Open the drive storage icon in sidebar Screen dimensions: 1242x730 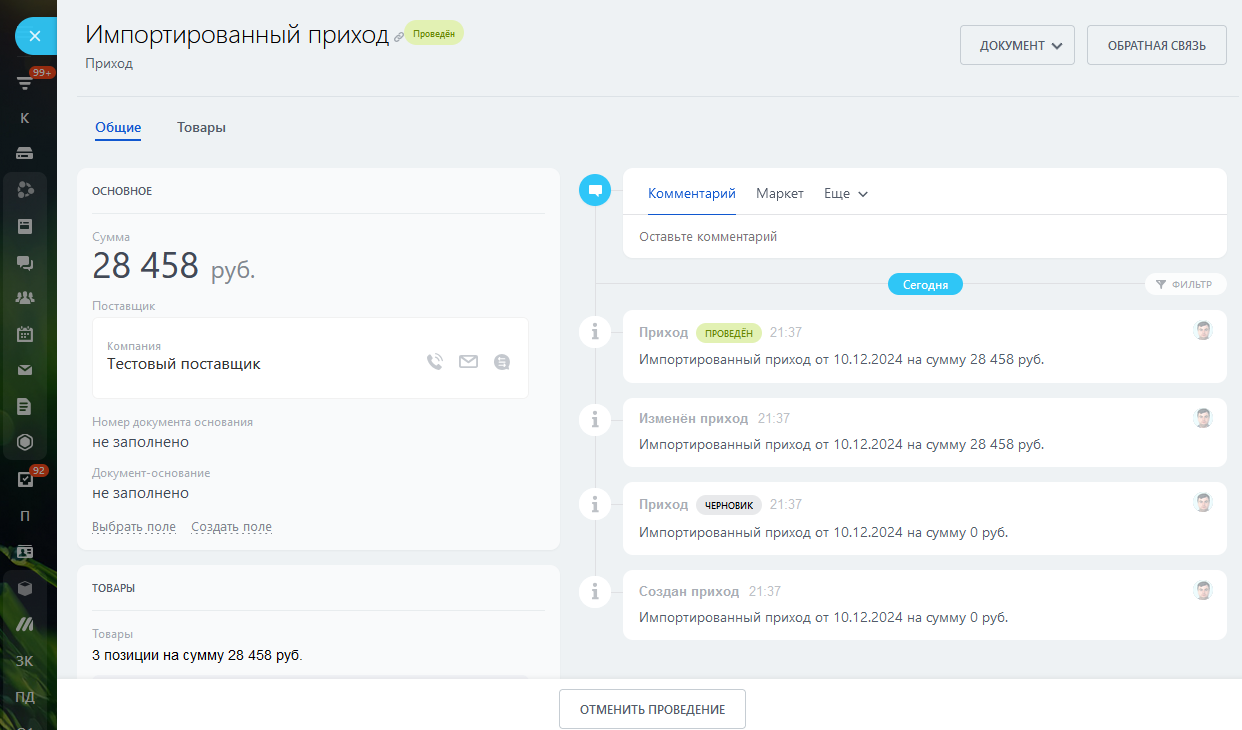coord(25,153)
